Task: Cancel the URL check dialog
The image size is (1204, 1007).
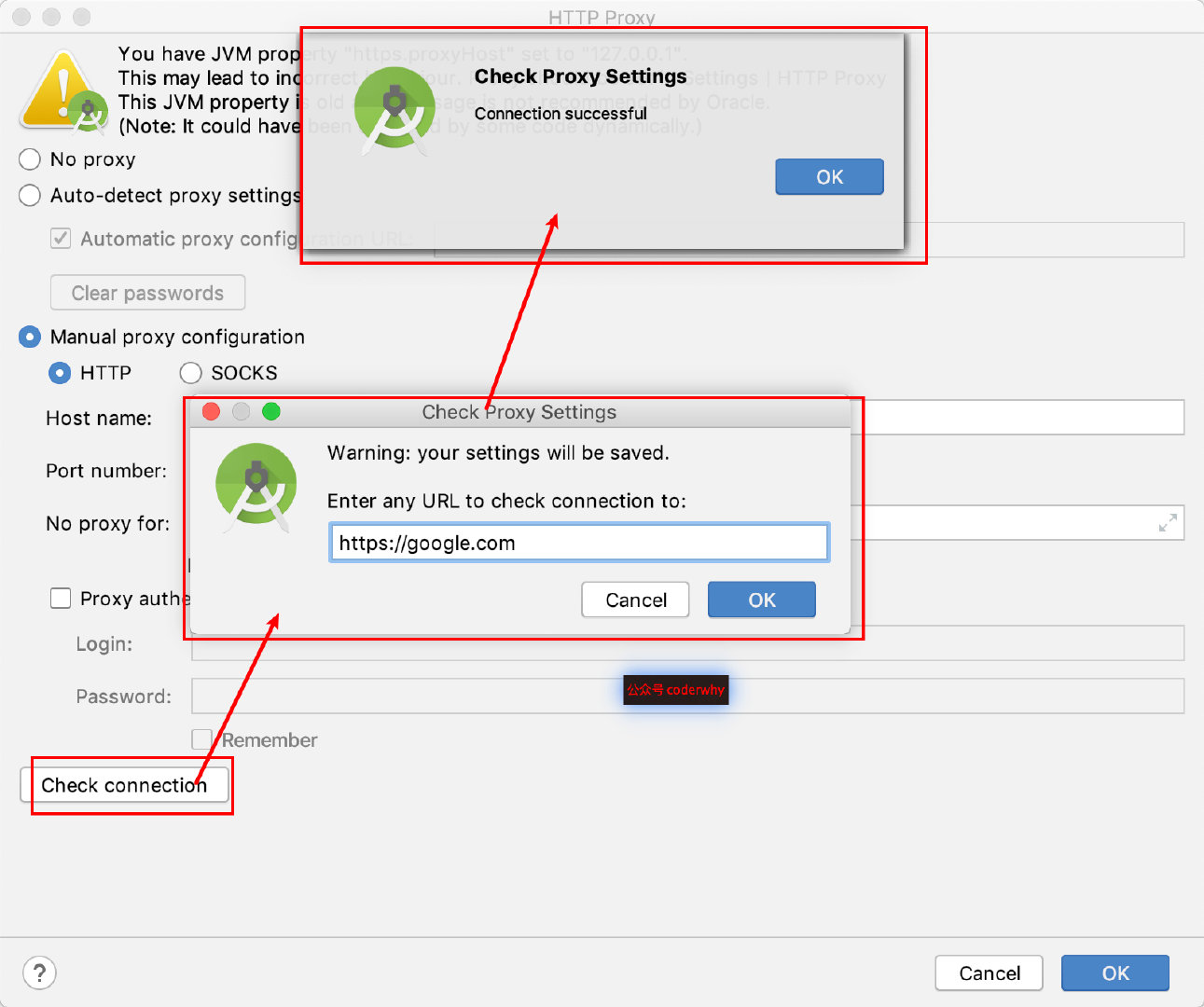Action: click(x=635, y=600)
